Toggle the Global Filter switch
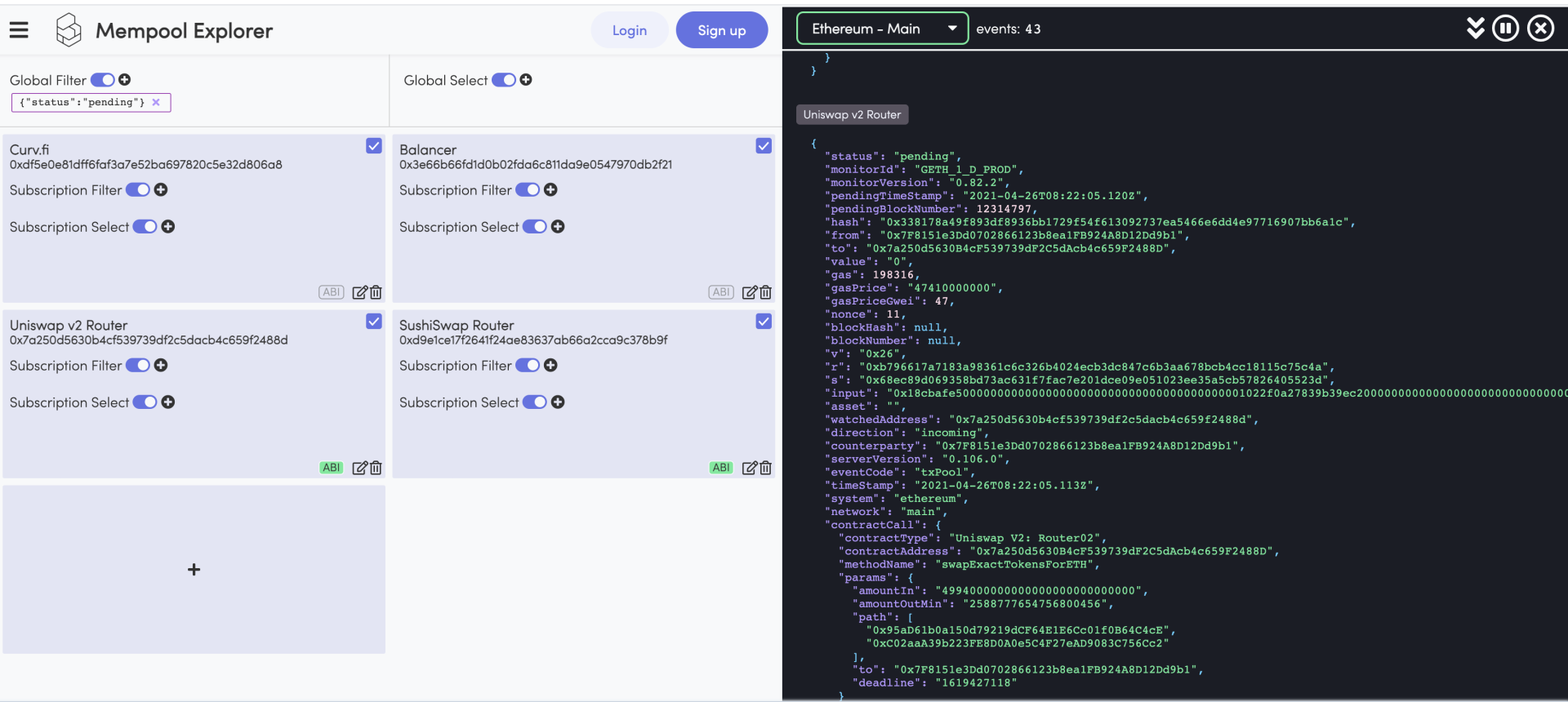The width and height of the screenshot is (1568, 702). [103, 80]
